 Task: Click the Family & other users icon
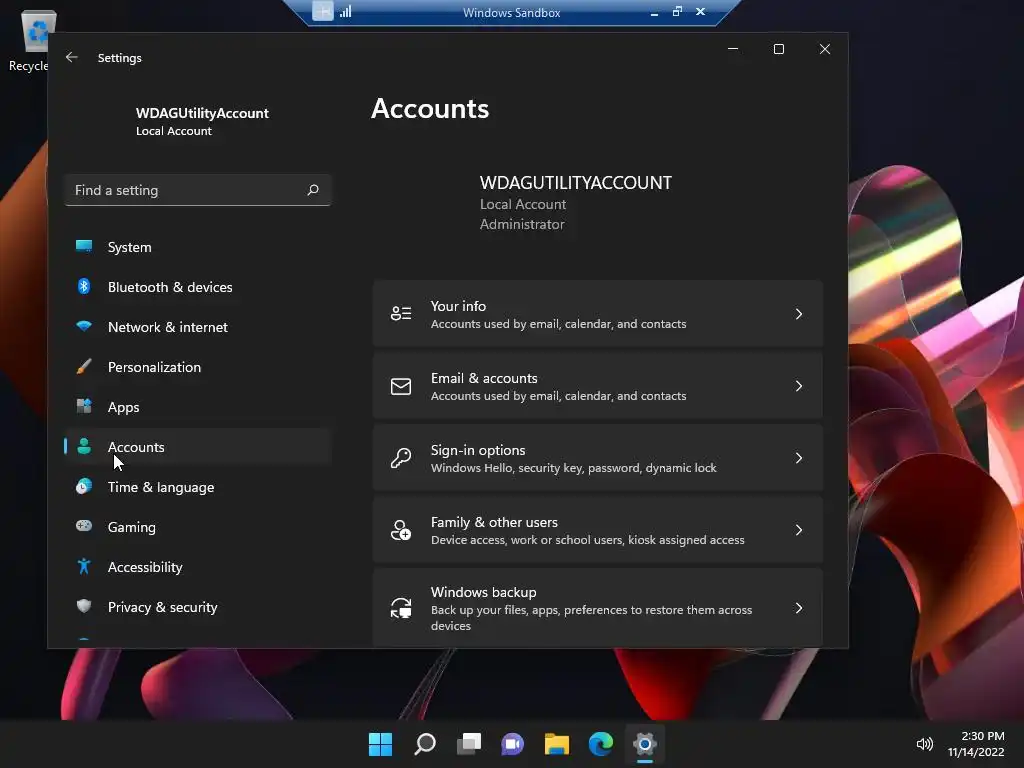401,530
